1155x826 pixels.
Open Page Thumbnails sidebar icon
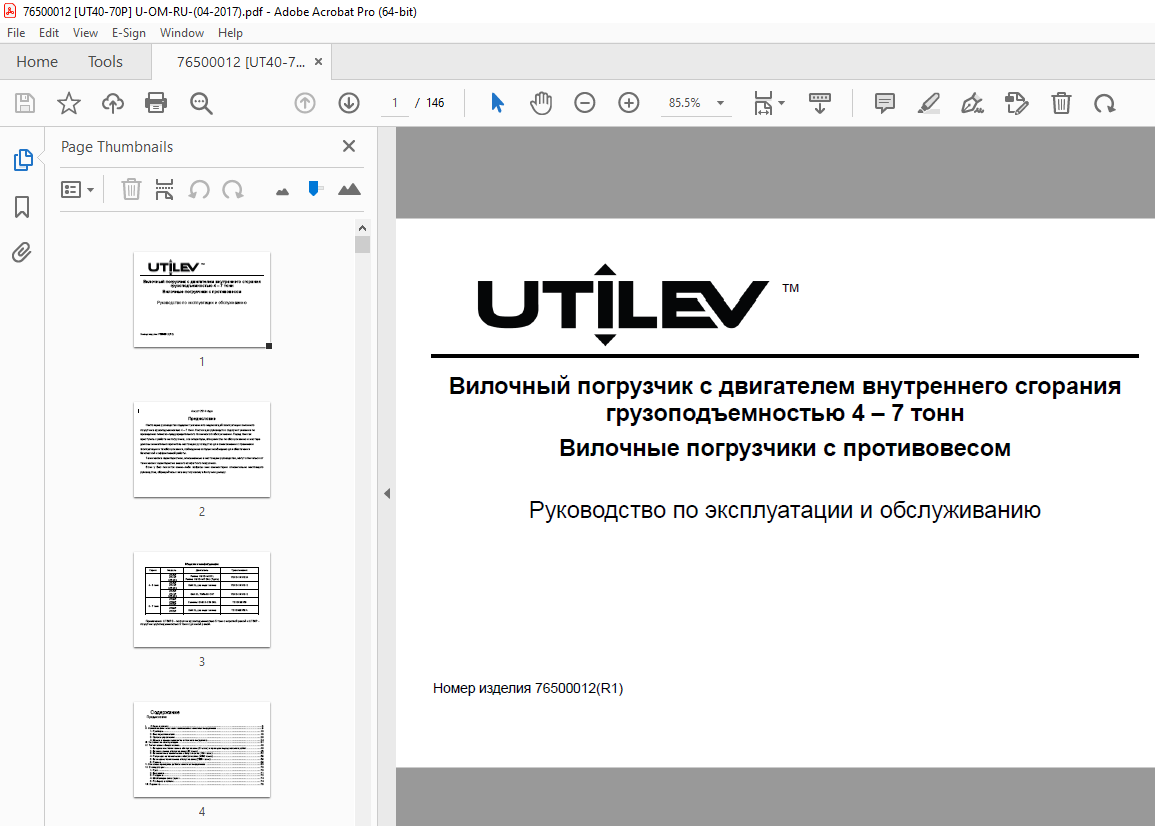23,160
